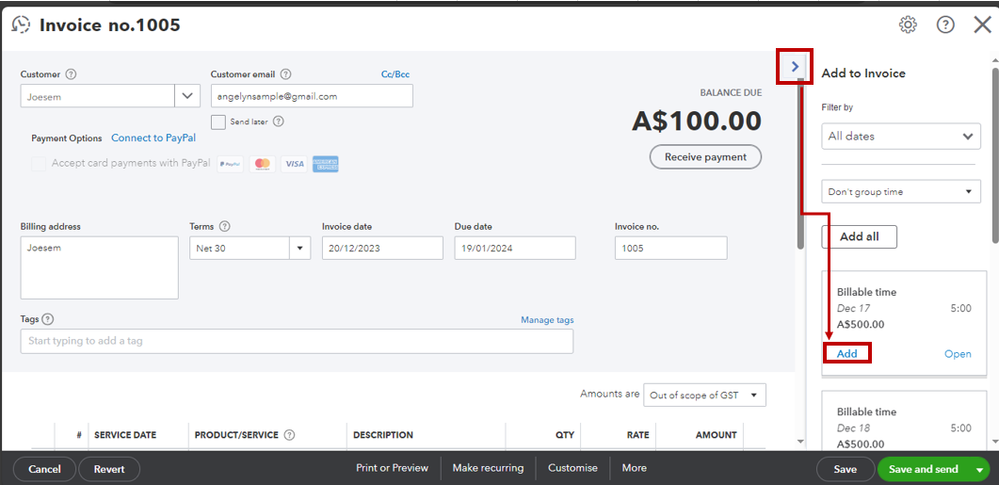Click the American Express logo
This screenshot has width=999, height=485.
326,164
